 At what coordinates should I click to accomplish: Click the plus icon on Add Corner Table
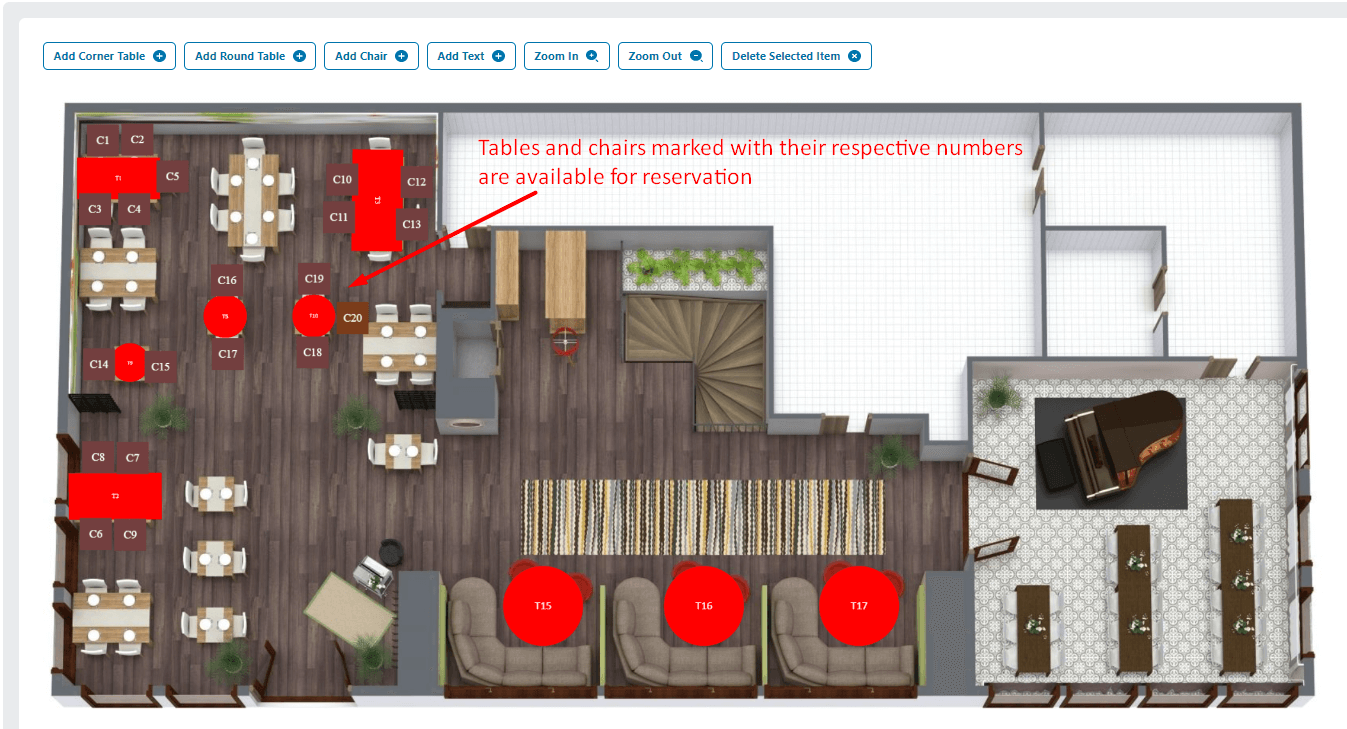162,56
